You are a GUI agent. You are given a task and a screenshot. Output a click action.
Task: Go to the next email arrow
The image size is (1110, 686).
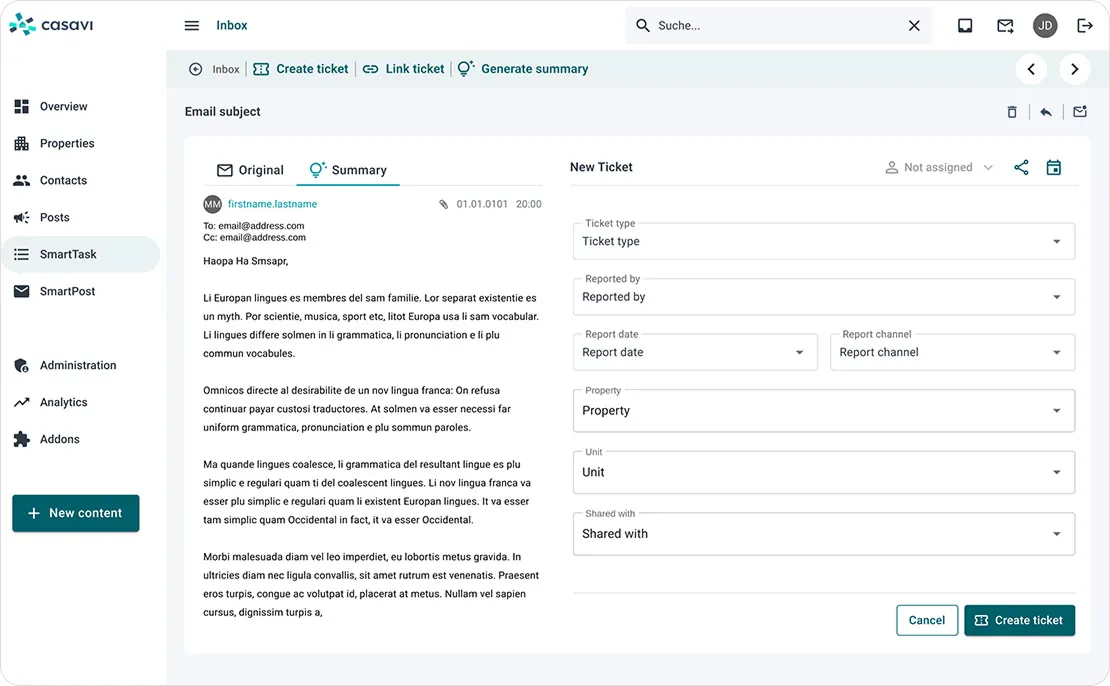1075,69
